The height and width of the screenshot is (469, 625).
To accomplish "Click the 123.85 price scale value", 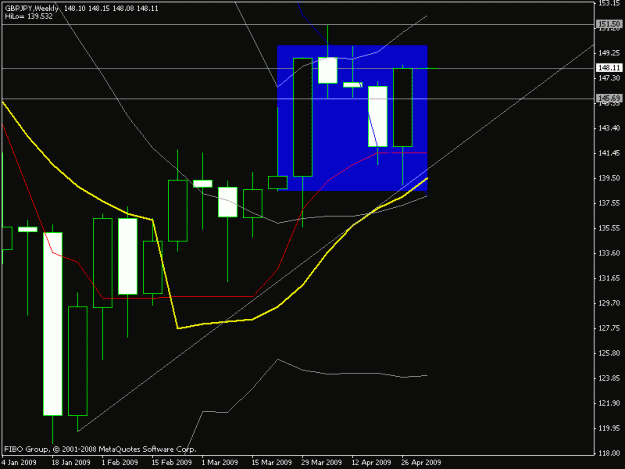I will click(609, 378).
